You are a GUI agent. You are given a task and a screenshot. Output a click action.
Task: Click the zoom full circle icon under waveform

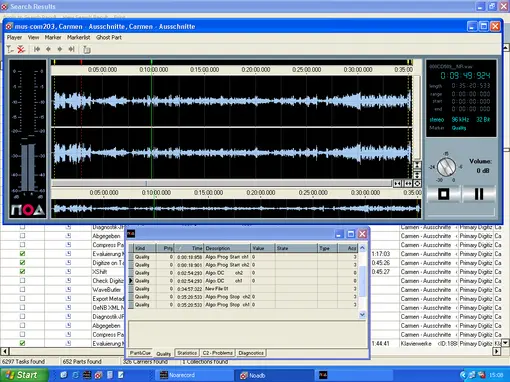pos(417,184)
